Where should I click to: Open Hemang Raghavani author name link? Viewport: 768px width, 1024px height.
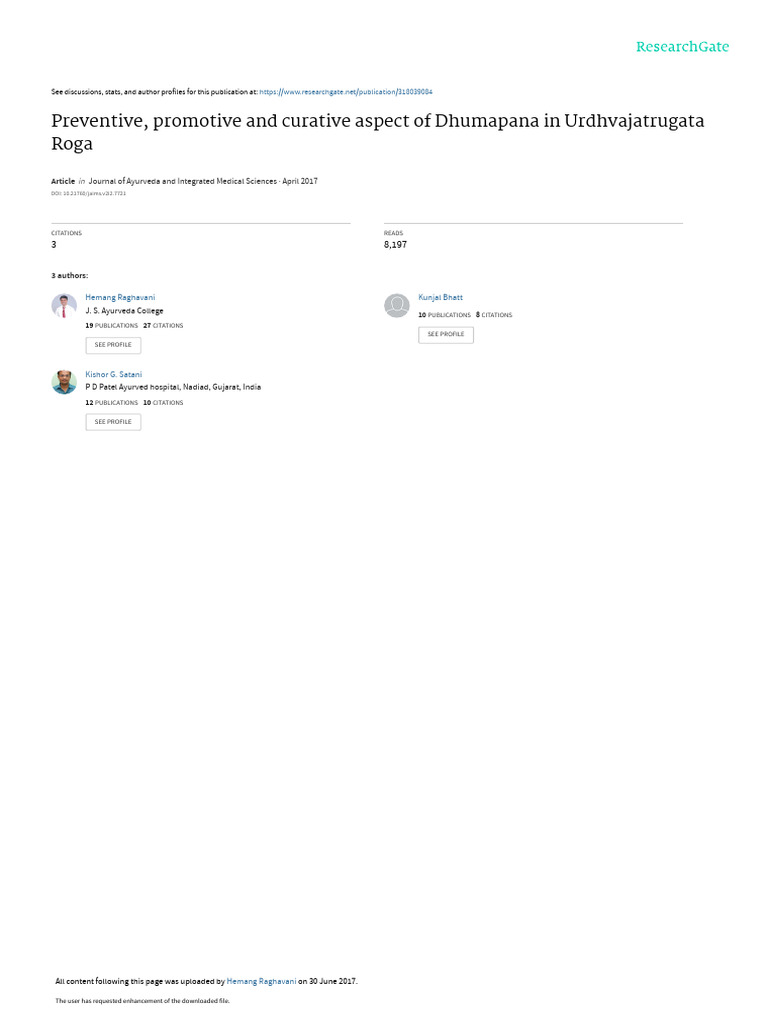tap(120, 297)
